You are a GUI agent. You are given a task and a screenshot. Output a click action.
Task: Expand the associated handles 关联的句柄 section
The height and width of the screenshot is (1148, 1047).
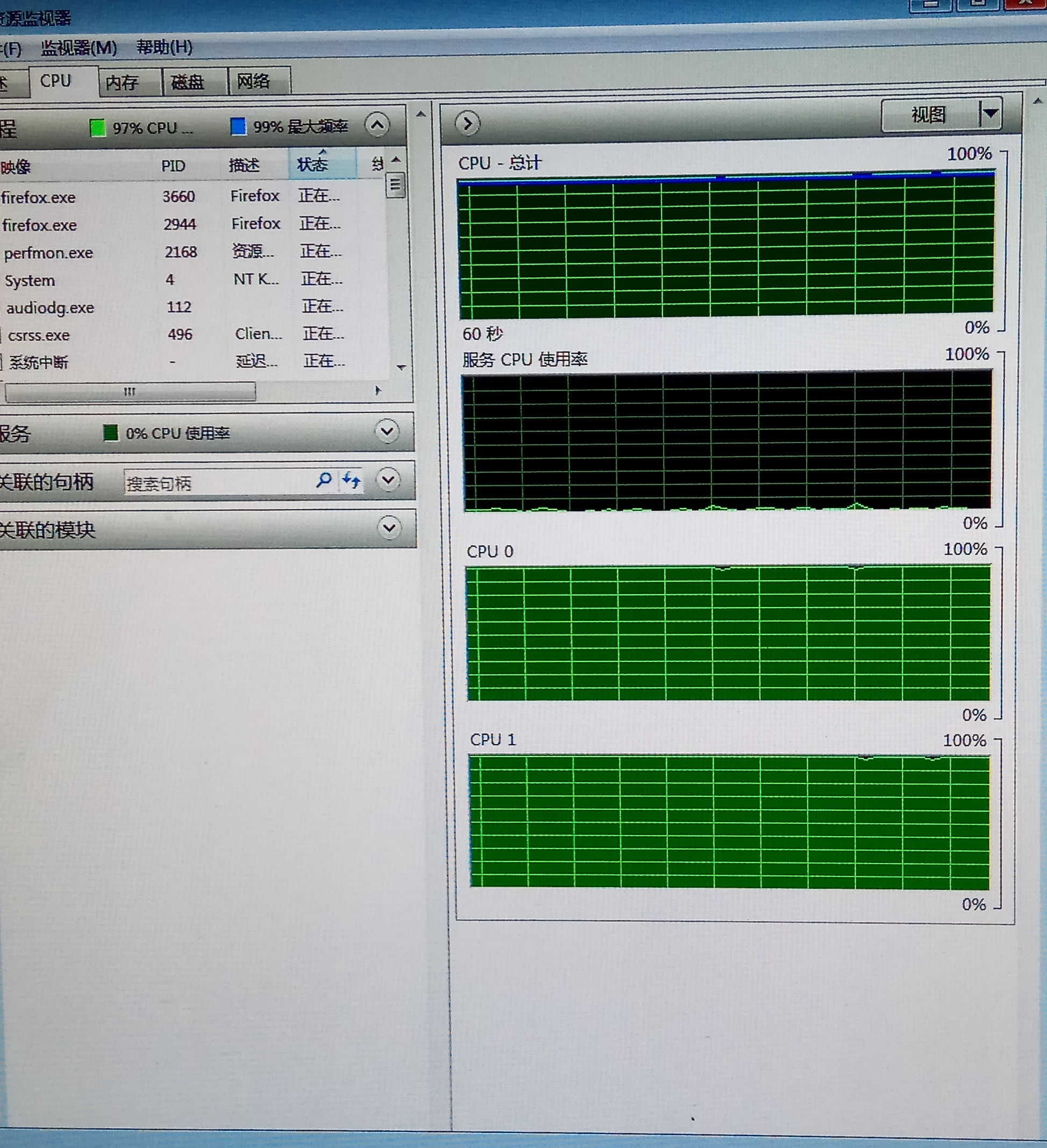[388, 480]
